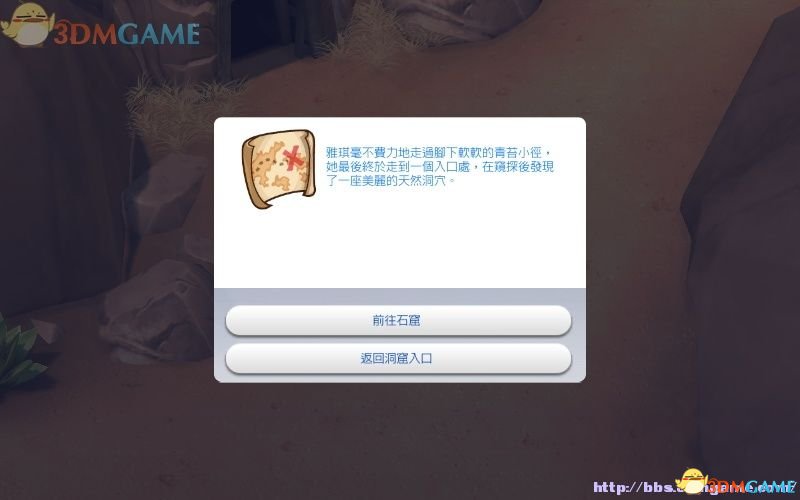Select the 返回洞窟入口 button
This screenshot has height=500, width=800.
(398, 358)
